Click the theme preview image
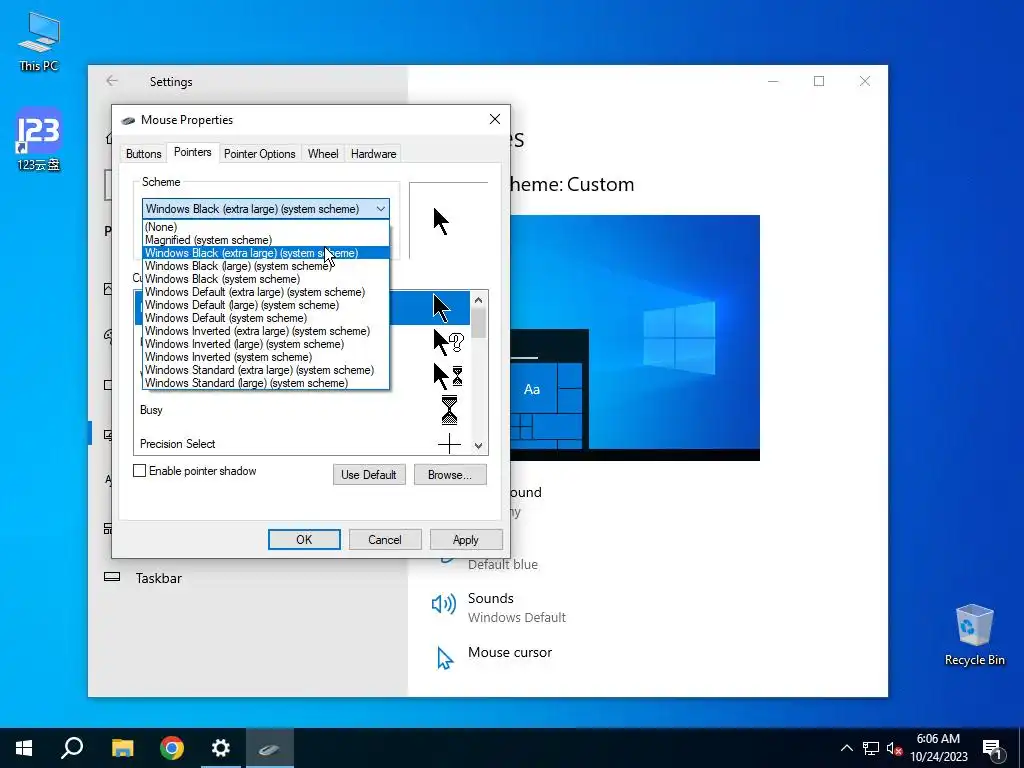 click(x=635, y=338)
